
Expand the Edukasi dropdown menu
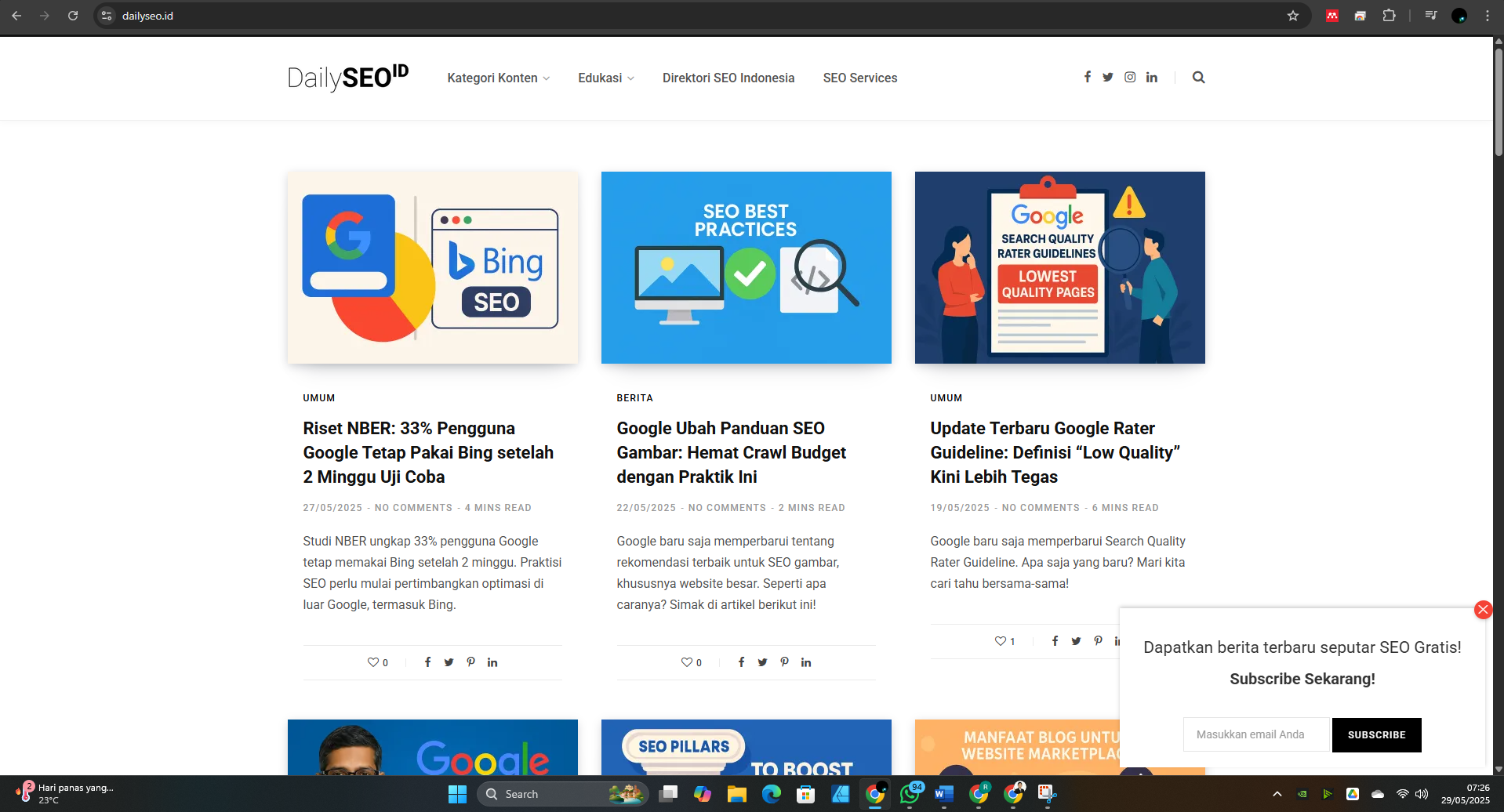point(606,78)
